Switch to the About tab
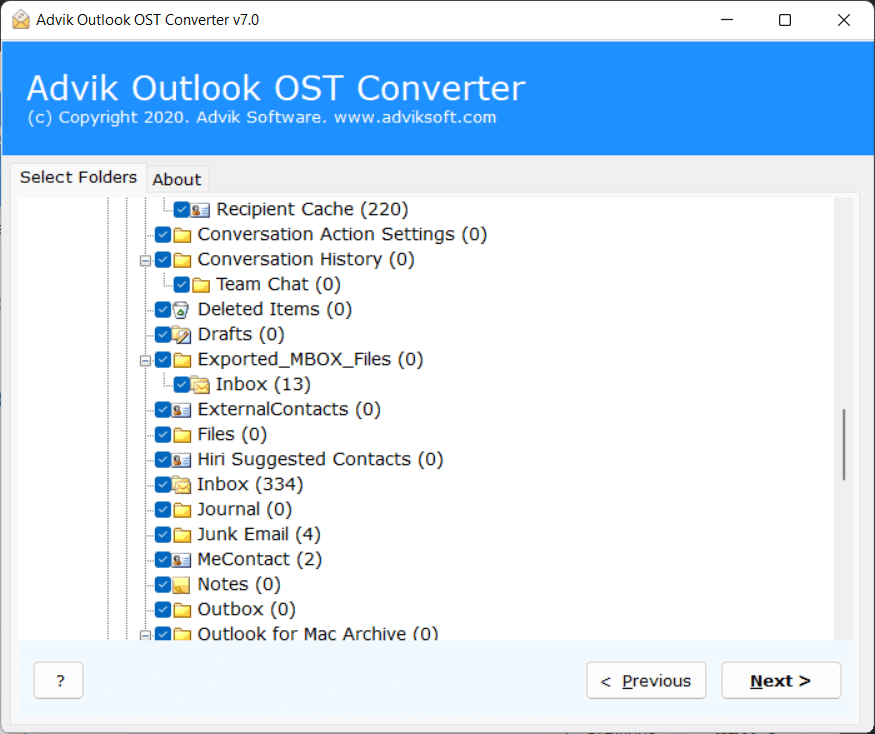Screen dimensions: 875x734 coord(177,180)
